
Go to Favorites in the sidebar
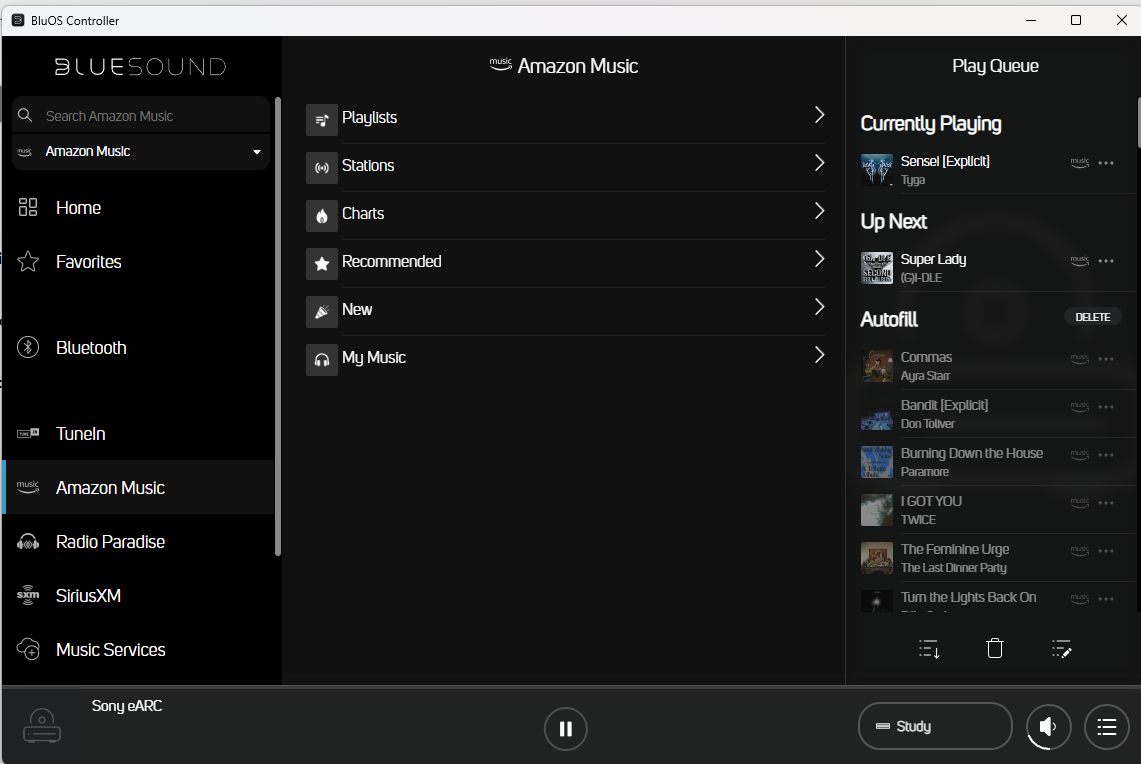pyautogui.click(x=88, y=262)
